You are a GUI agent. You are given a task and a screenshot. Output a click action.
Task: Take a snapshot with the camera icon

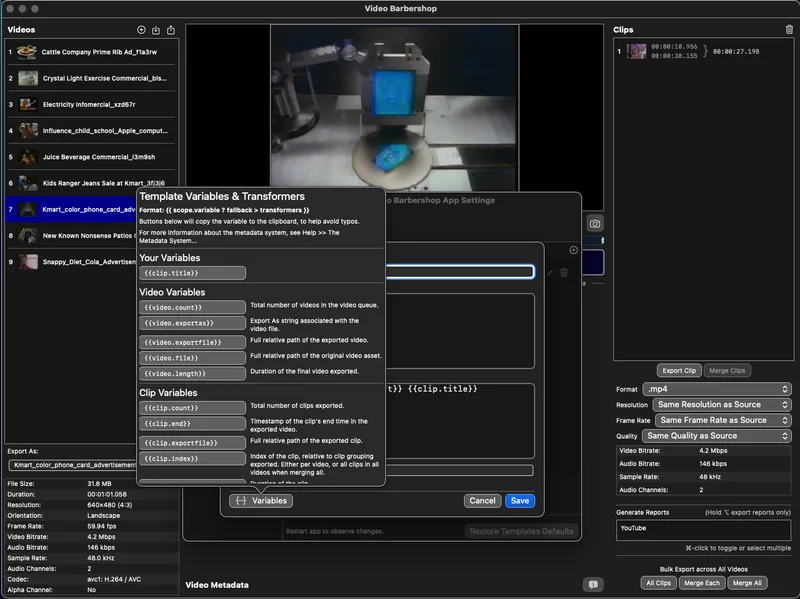(594, 224)
